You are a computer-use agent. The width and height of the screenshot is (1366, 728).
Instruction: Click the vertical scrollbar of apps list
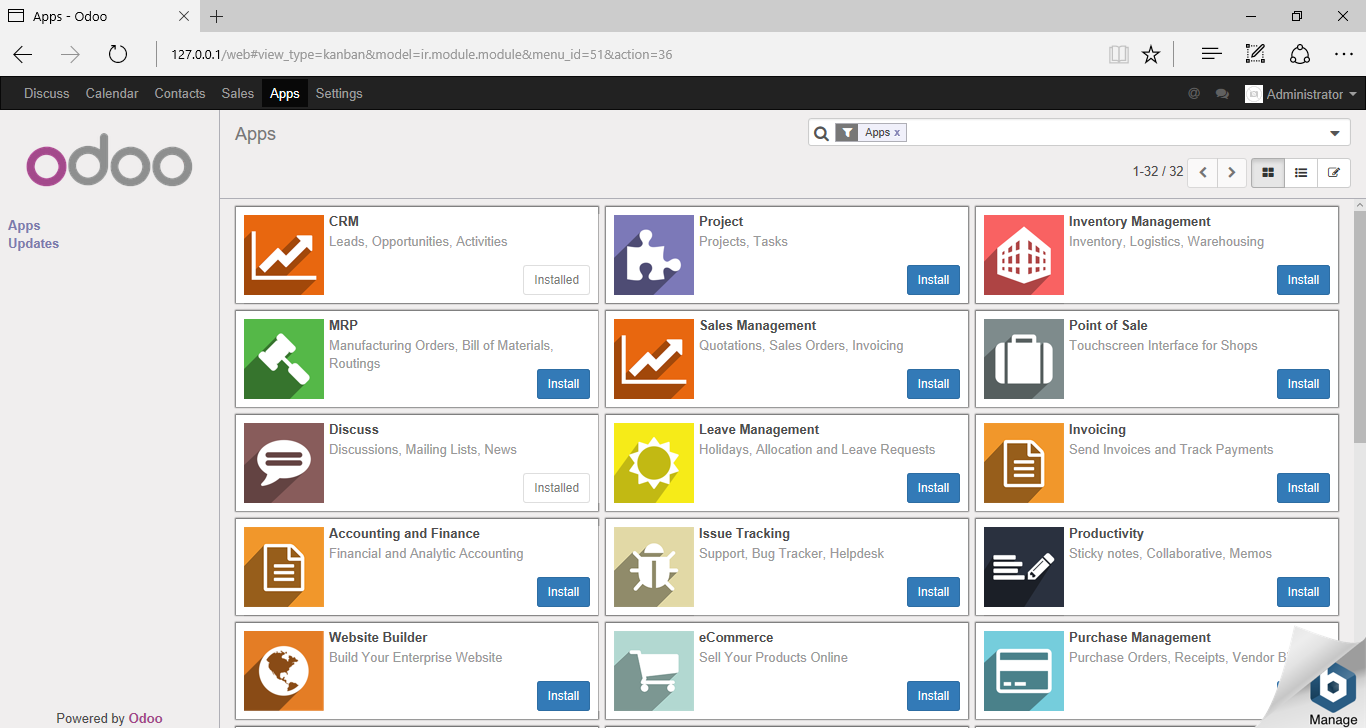point(1359,330)
